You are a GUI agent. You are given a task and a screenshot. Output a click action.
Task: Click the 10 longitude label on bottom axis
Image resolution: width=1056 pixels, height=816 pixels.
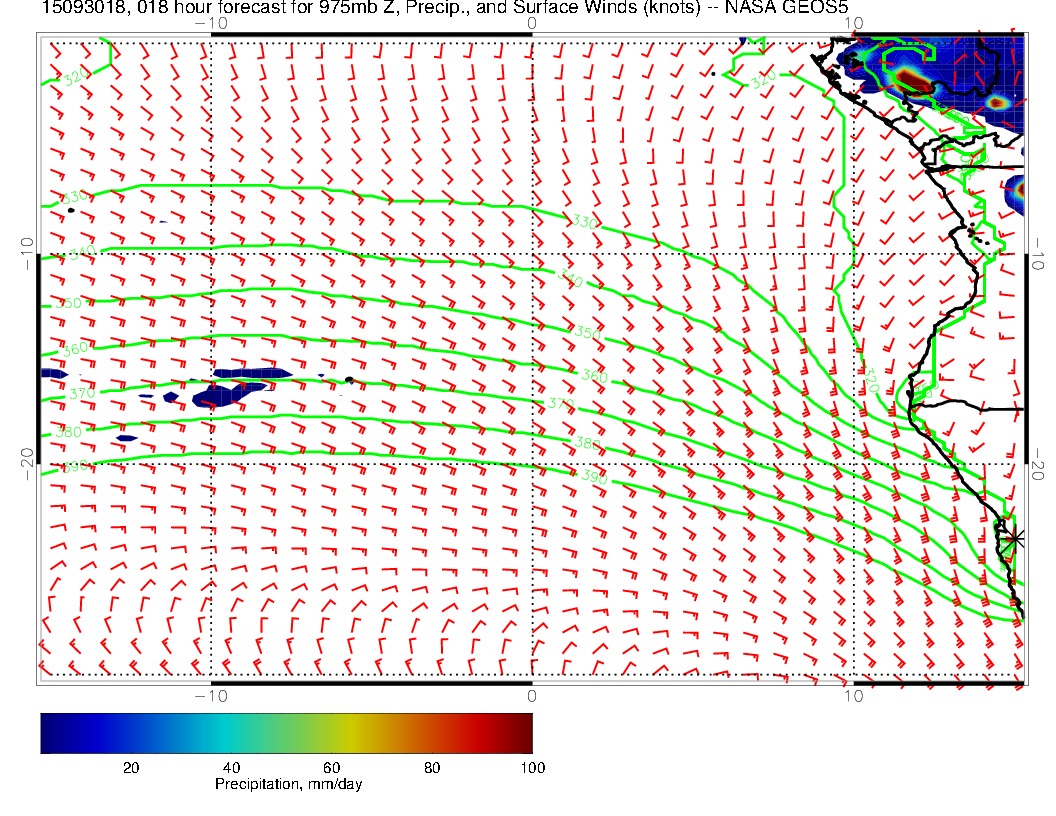point(852,695)
